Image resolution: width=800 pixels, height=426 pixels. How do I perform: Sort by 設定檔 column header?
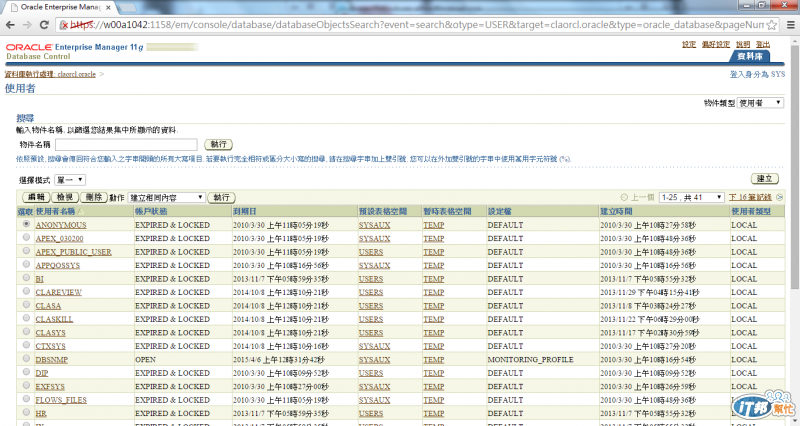[x=499, y=211]
